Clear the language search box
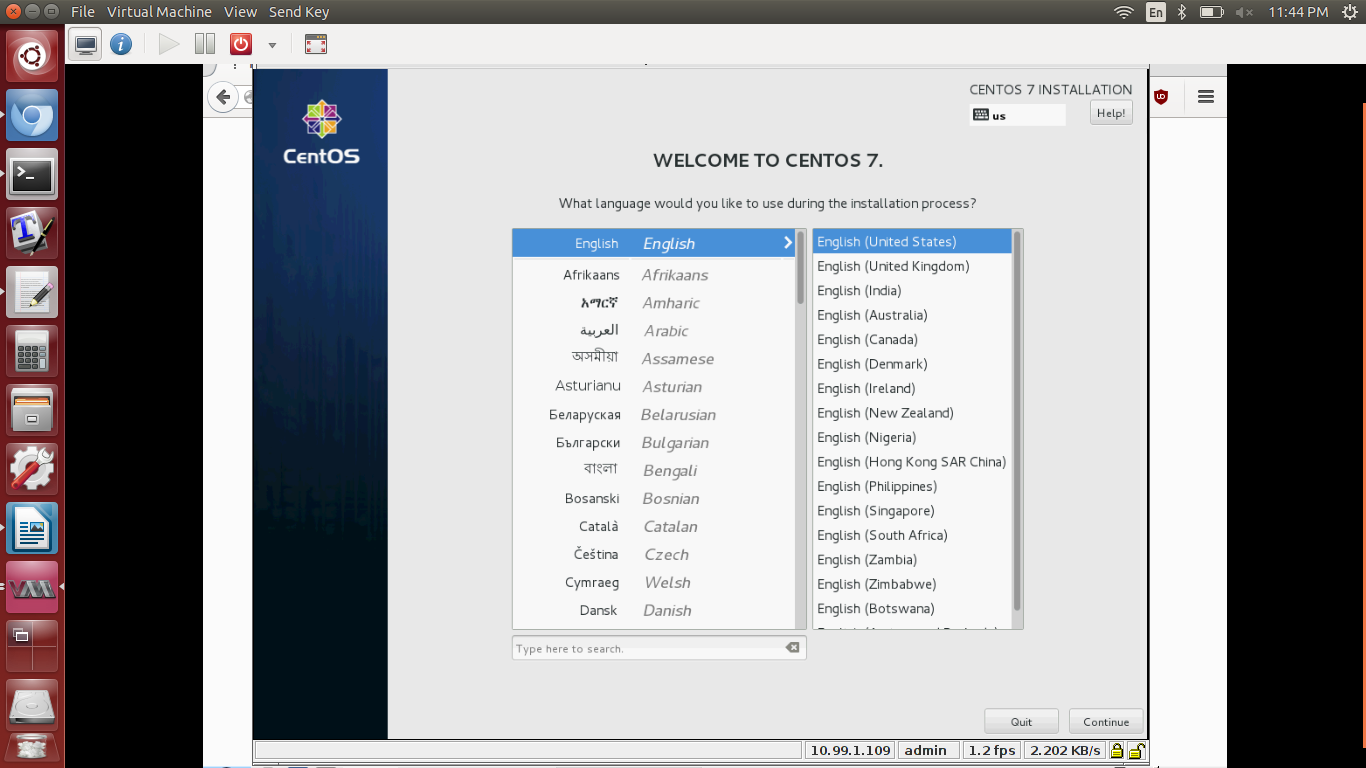The width and height of the screenshot is (1366, 768). coord(793,647)
